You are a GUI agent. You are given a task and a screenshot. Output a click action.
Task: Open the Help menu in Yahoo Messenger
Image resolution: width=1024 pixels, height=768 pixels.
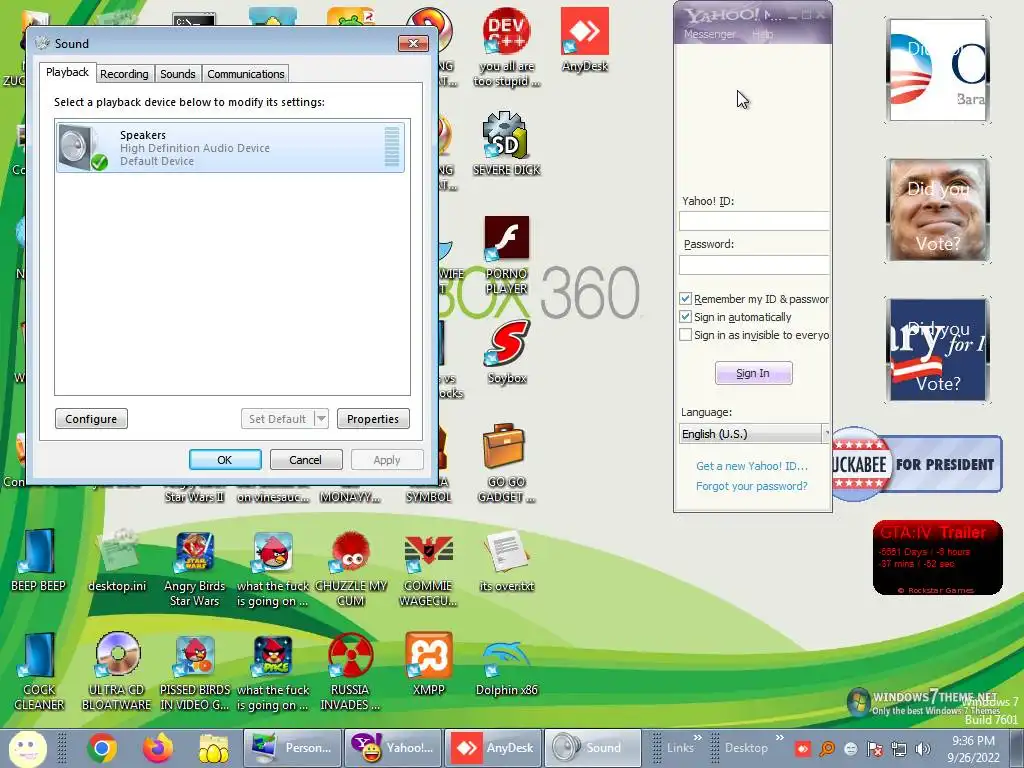tap(762, 34)
